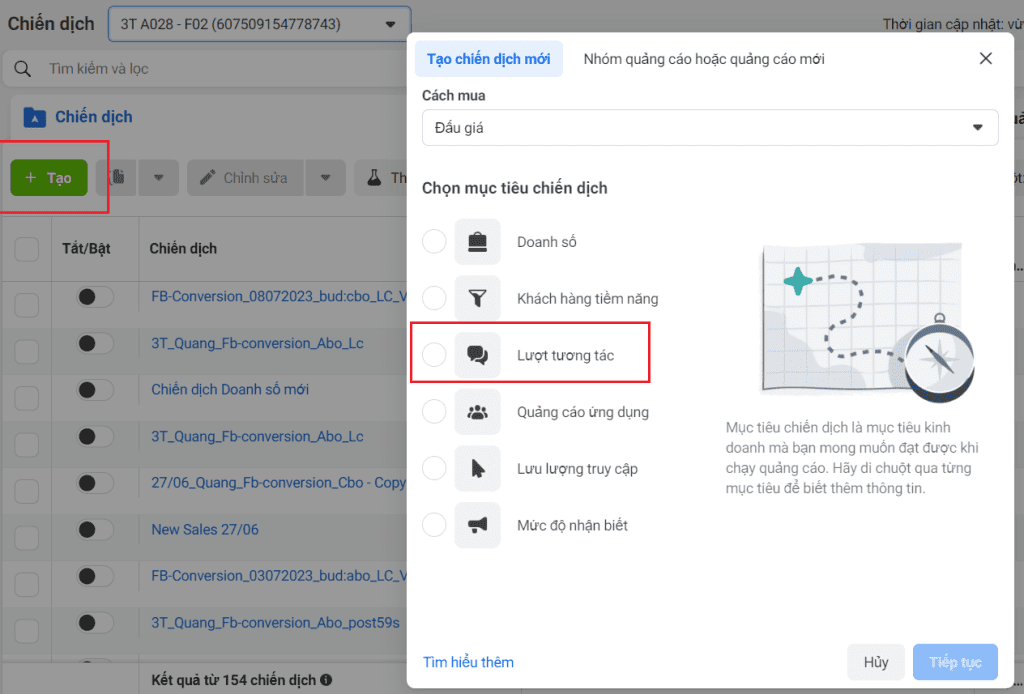
Task: Click the Khách hàng tiềm năng funnel icon
Action: tap(477, 298)
